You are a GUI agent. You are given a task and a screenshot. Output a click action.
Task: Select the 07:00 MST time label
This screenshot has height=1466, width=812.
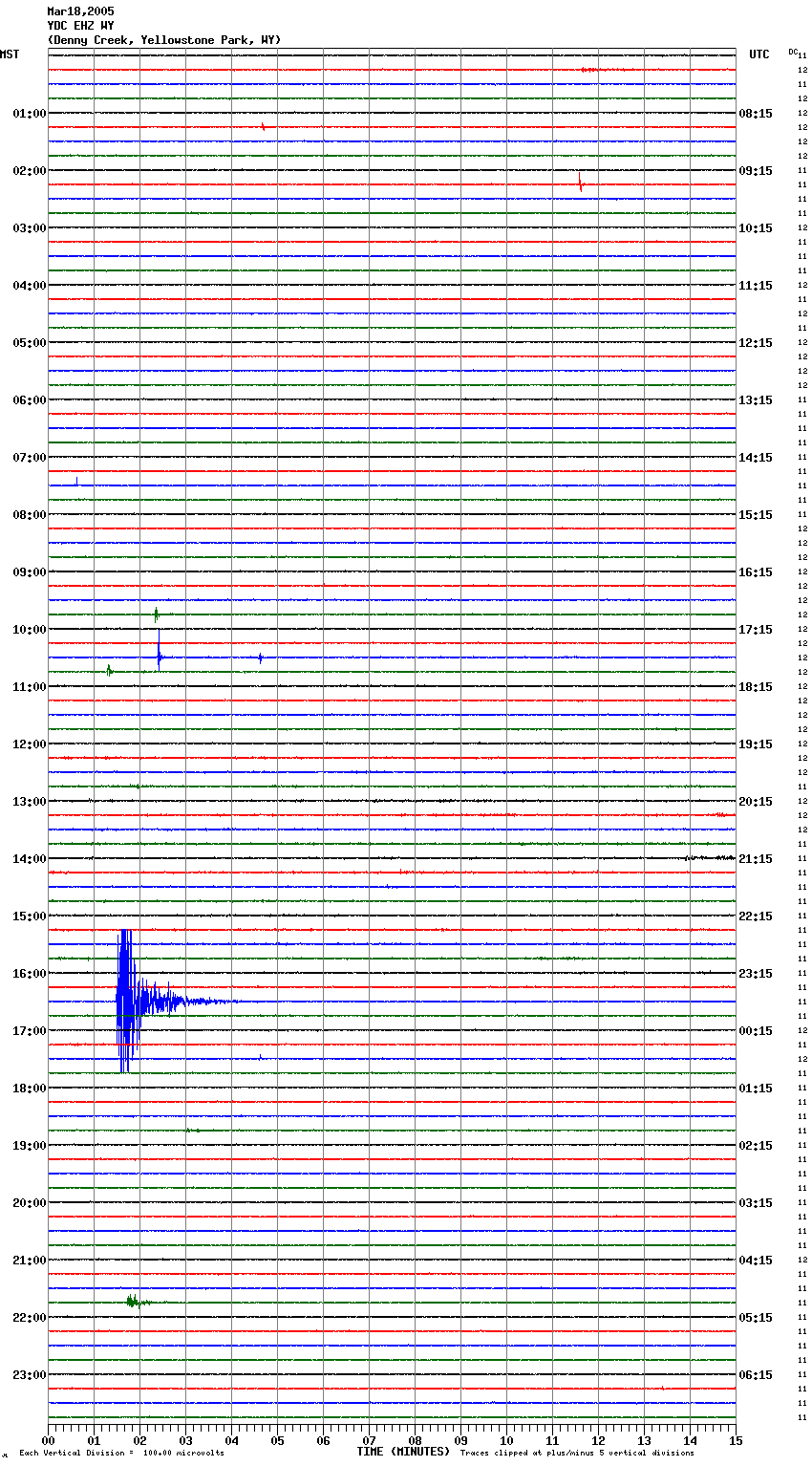30,458
